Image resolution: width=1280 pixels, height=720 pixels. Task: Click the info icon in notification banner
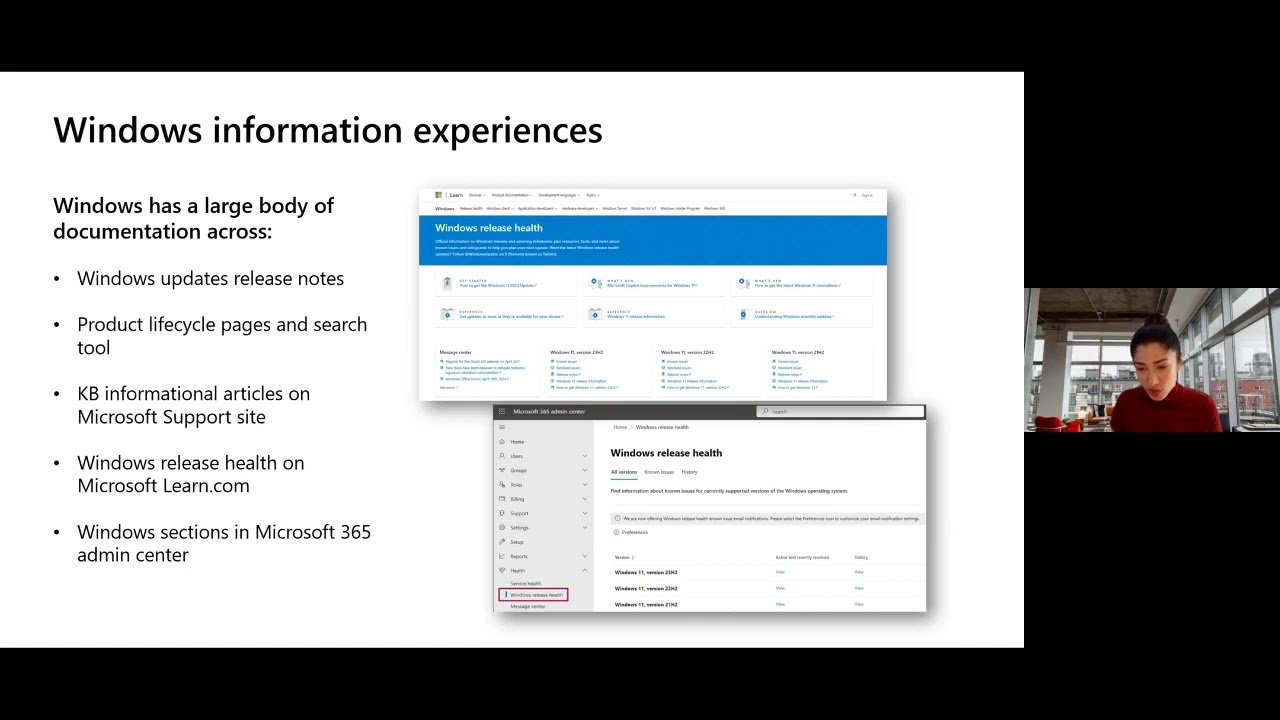pos(617,519)
